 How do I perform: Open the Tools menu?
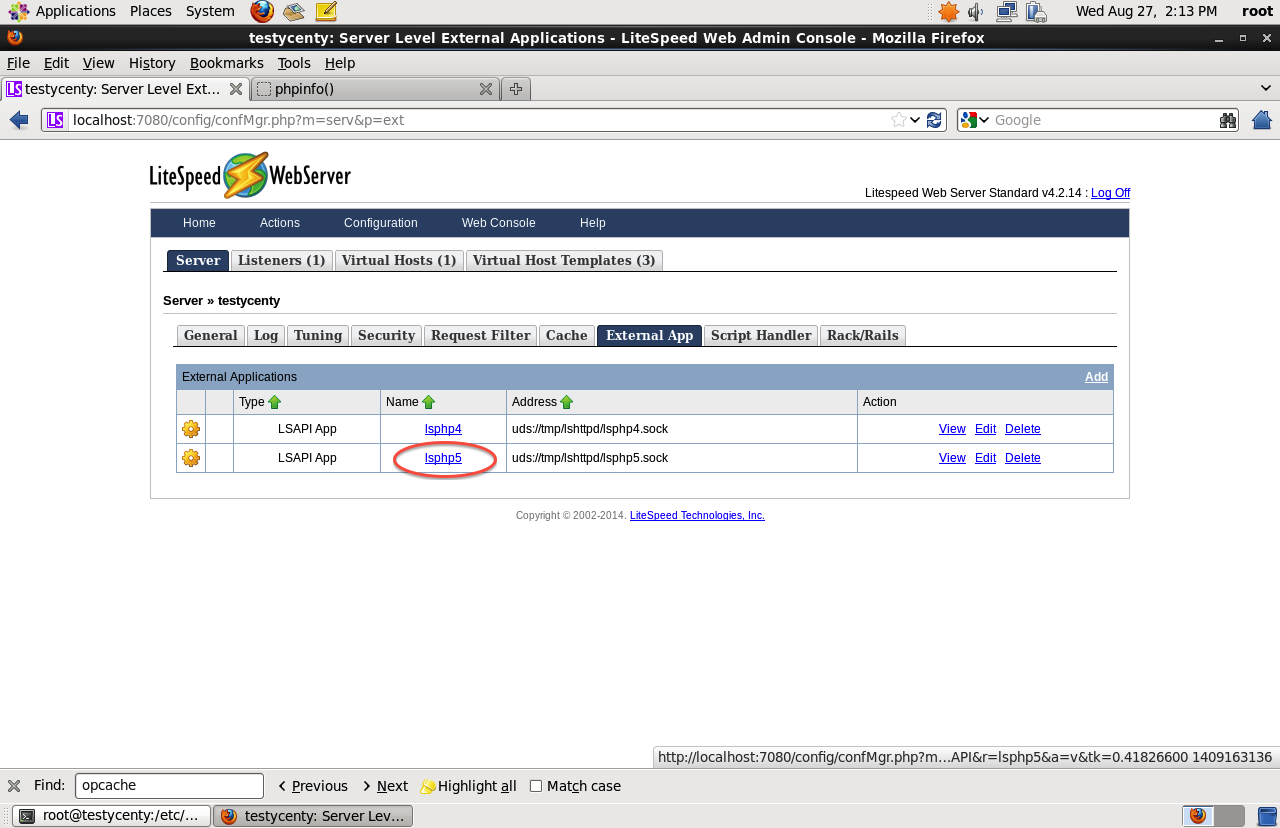(x=294, y=63)
